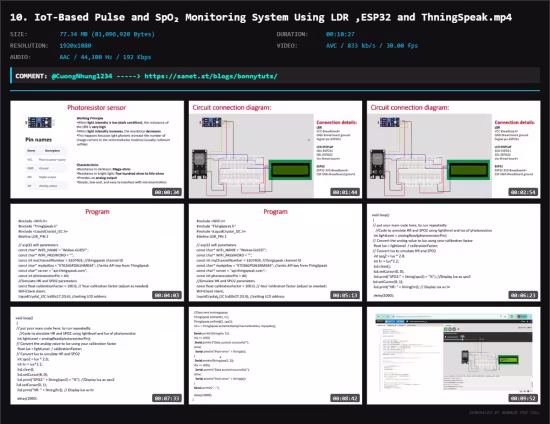Click the 00:00:34 timestamp badge

tap(167, 192)
